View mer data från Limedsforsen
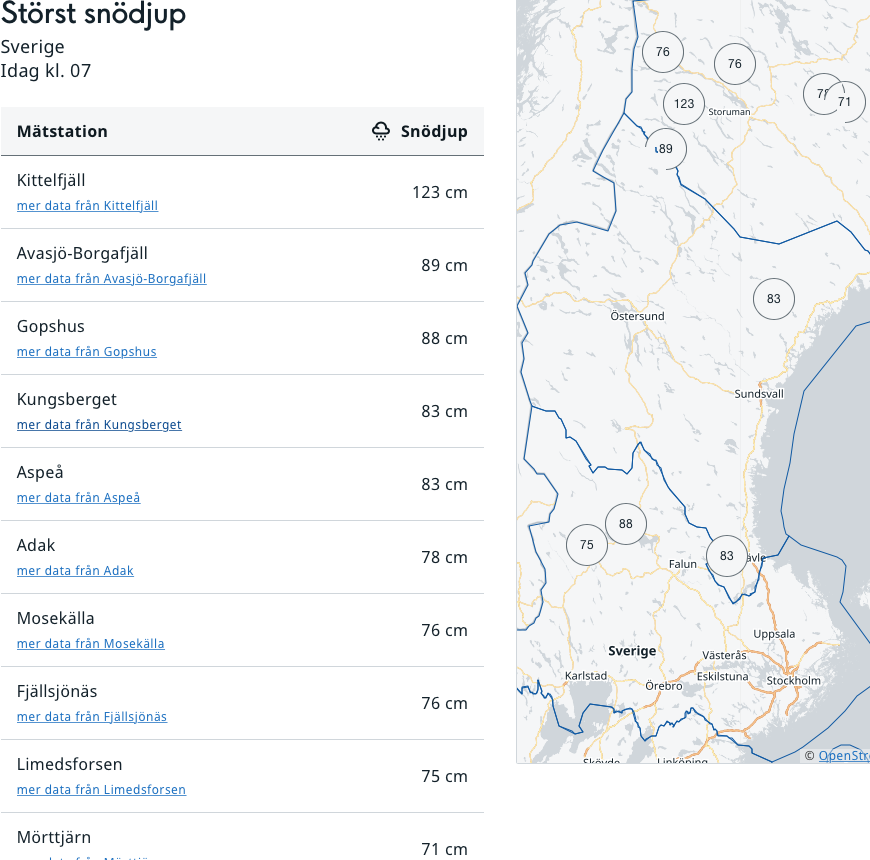Screen dimensions: 870x860 point(101,790)
